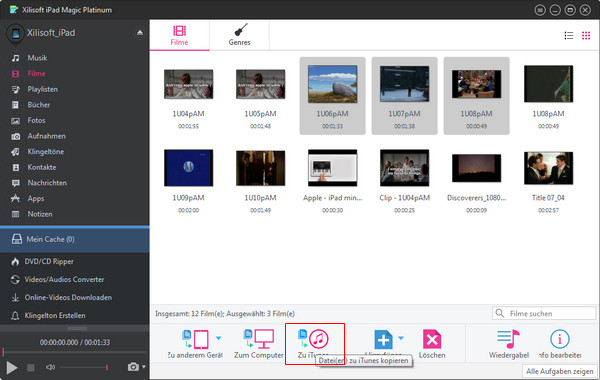
Task: Click the playback progress bar
Action: (x=75, y=352)
